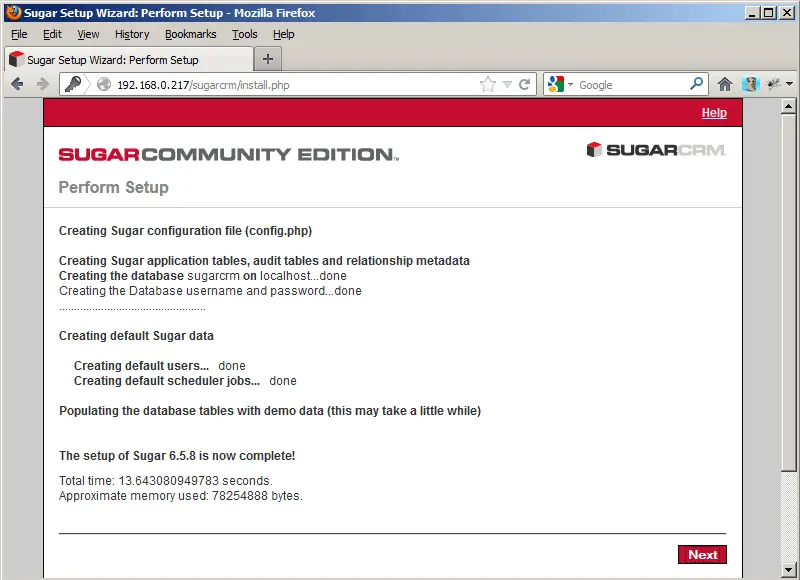Viewport: 800px width, 580px height.
Task: Select the Sugar Setup Wizard tab
Action: [129, 60]
